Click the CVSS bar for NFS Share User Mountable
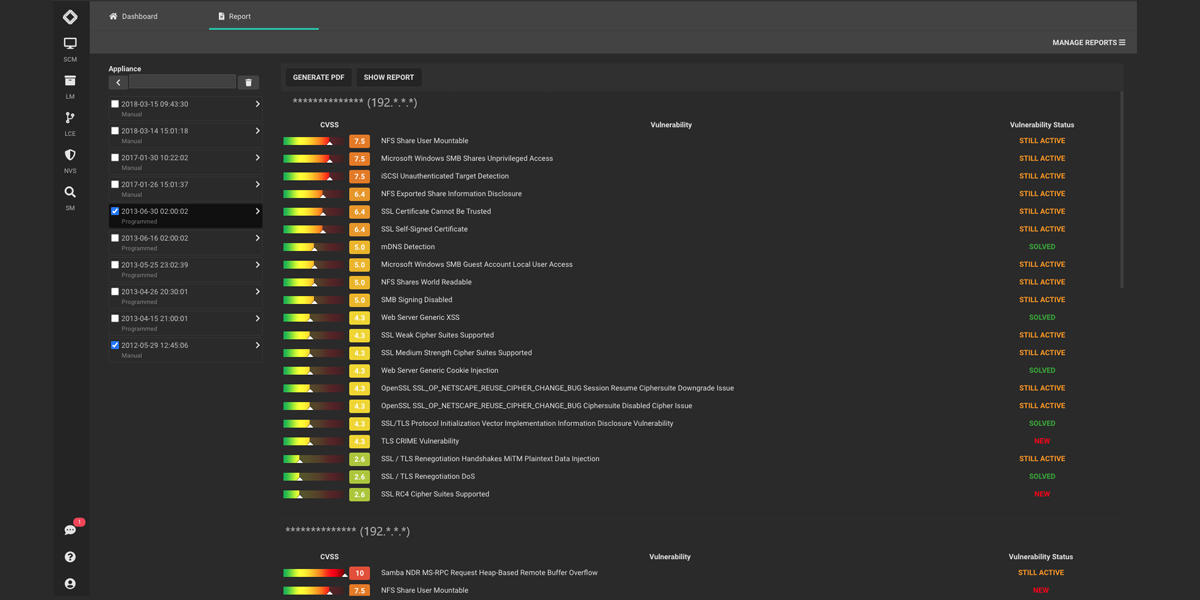The width and height of the screenshot is (1200, 600). pyautogui.click(x=312, y=141)
